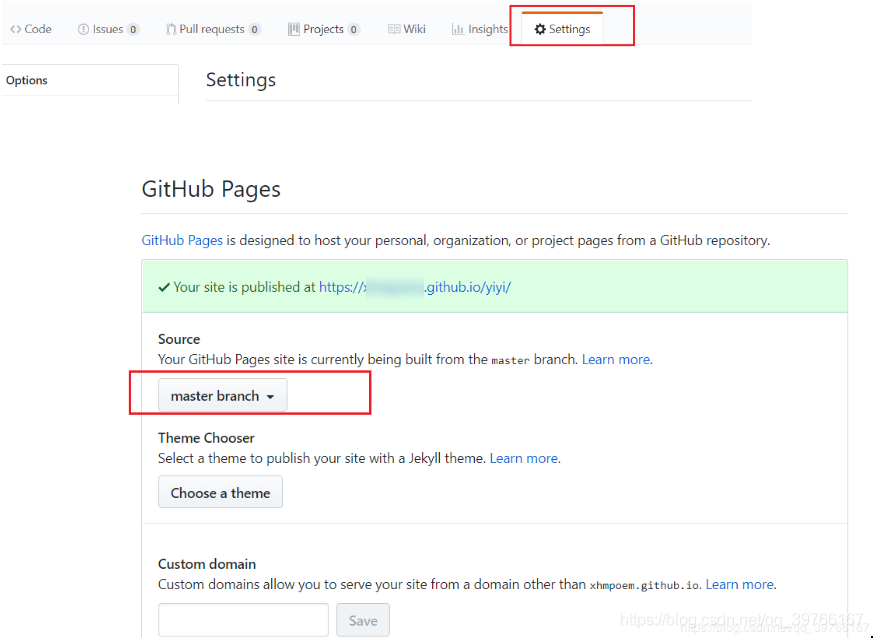Open Learn more link for Jekyll theme
The height and width of the screenshot is (638, 873).
click(x=524, y=458)
